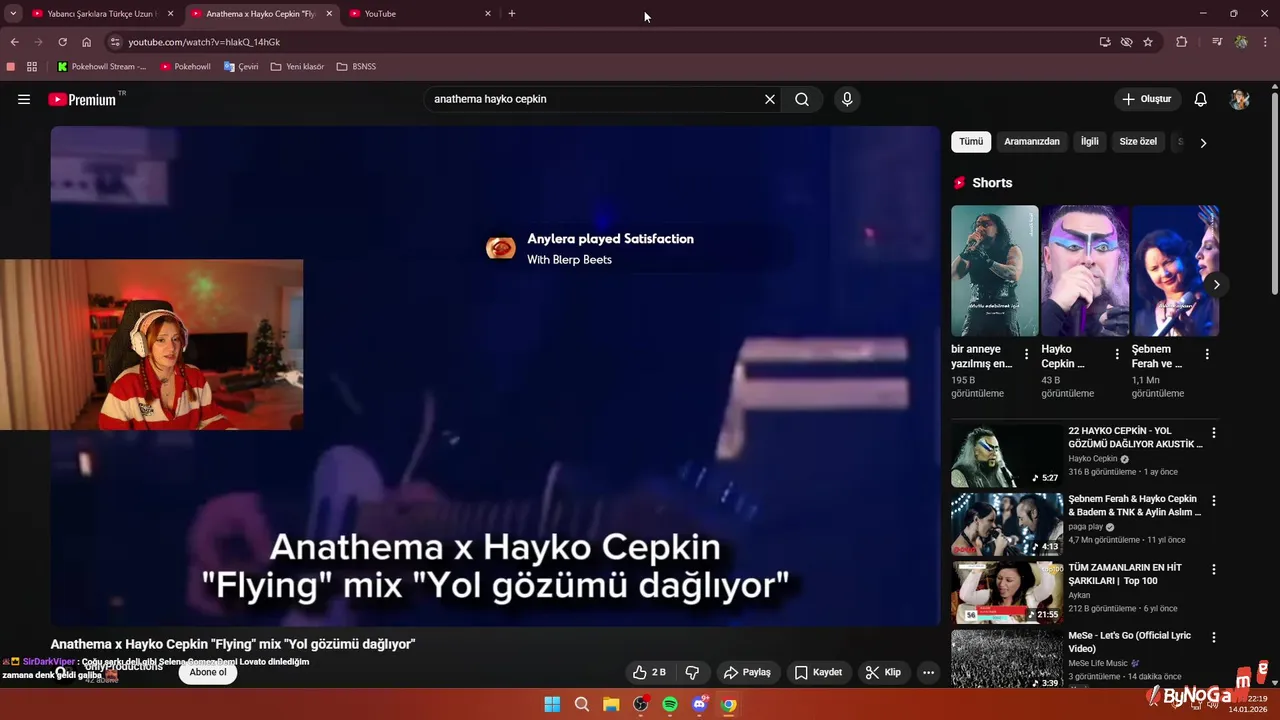The height and width of the screenshot is (720, 1280).
Task: Subscribe with the Abone ol button
Action: [208, 672]
